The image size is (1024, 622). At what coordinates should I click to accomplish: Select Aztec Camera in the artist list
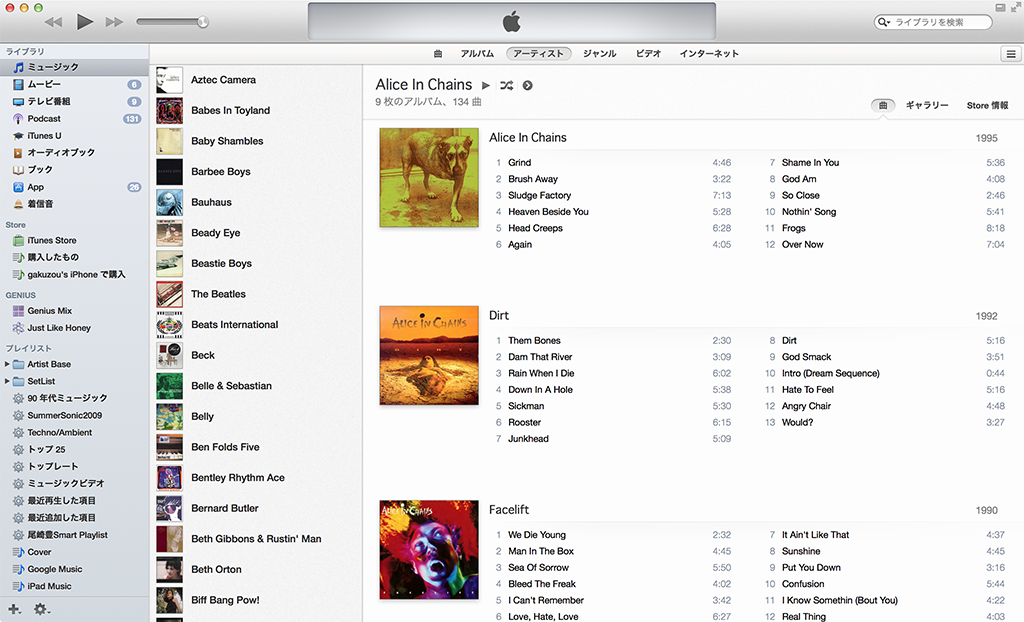click(x=256, y=80)
